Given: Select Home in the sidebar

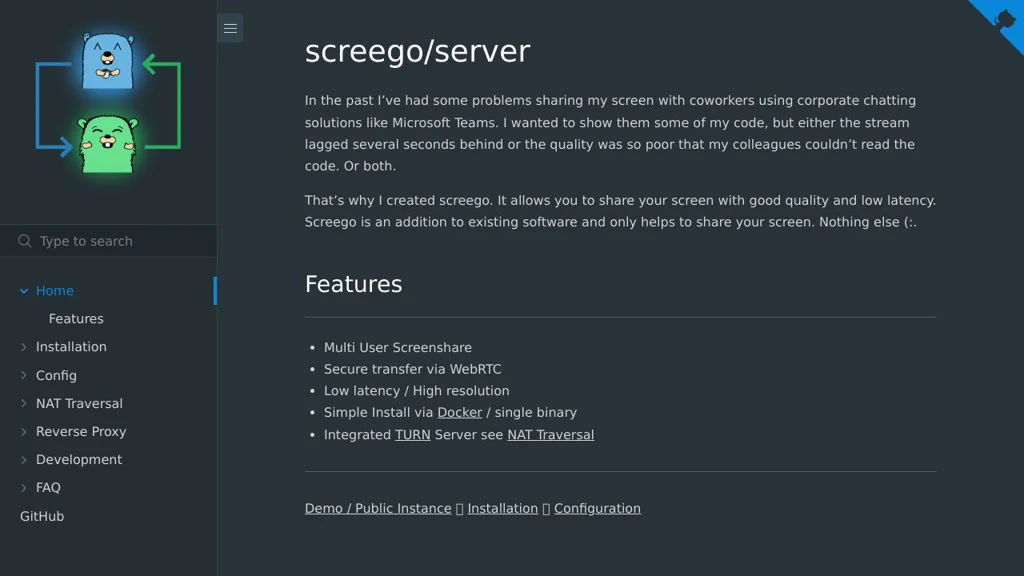Looking at the screenshot, I should pos(55,291).
